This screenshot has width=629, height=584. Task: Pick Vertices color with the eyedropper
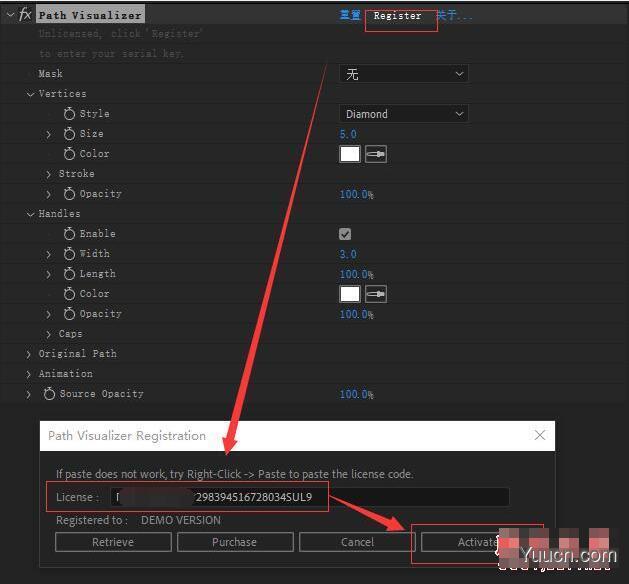point(376,154)
